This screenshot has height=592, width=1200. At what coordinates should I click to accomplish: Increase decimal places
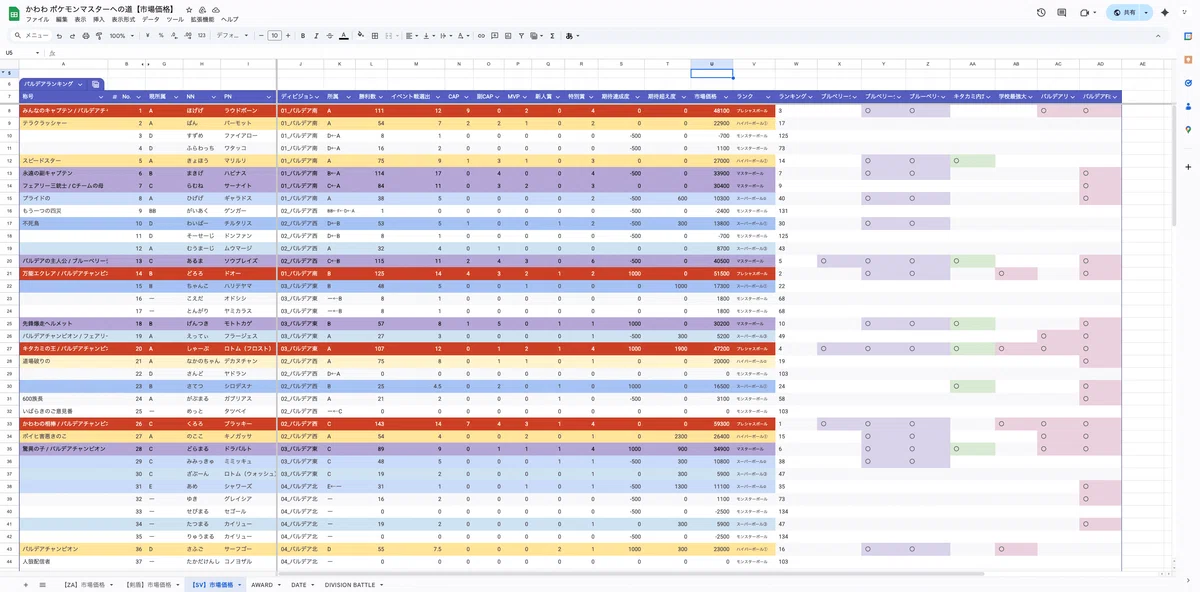point(188,35)
